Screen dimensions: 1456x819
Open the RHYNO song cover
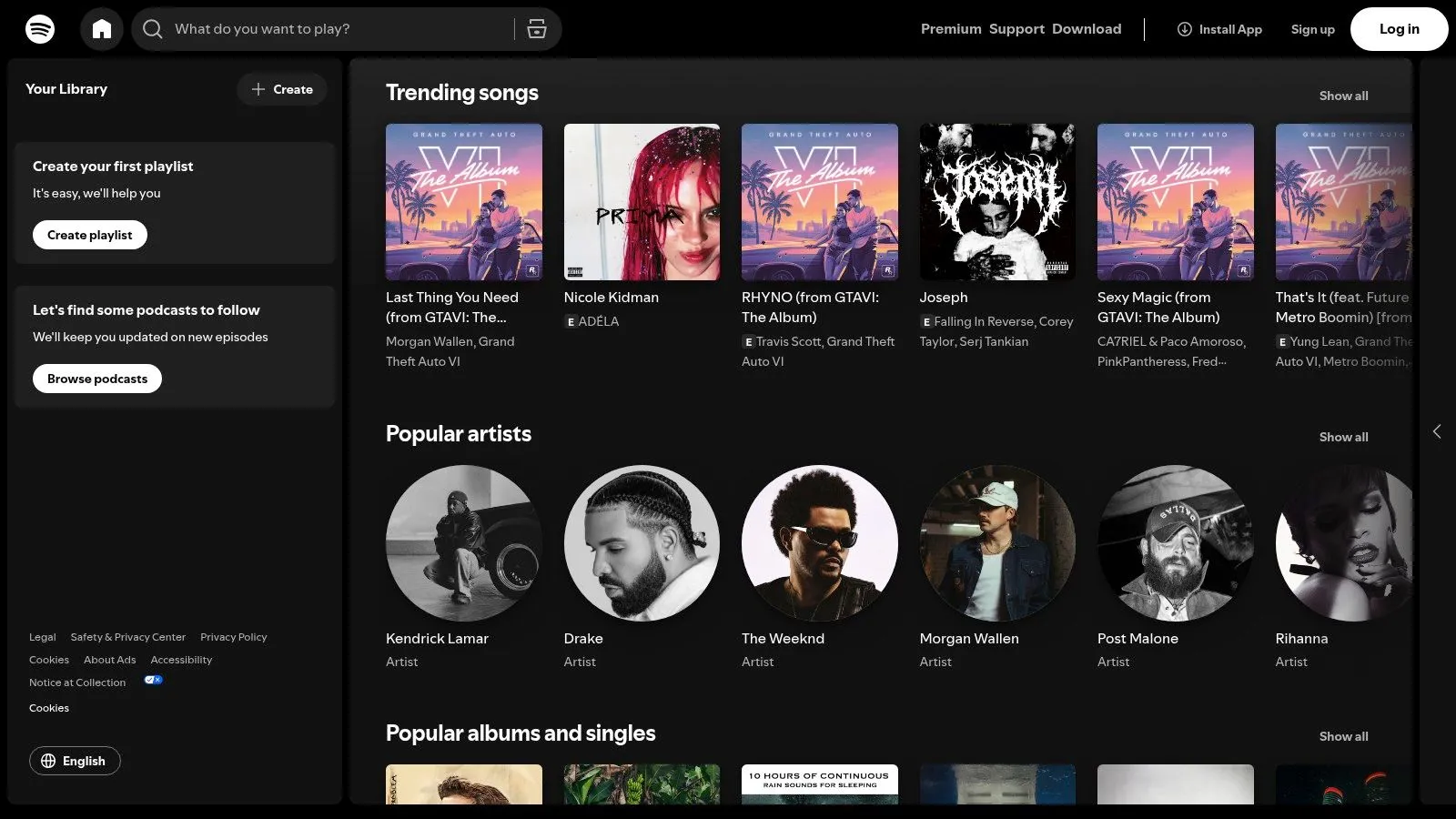point(820,202)
